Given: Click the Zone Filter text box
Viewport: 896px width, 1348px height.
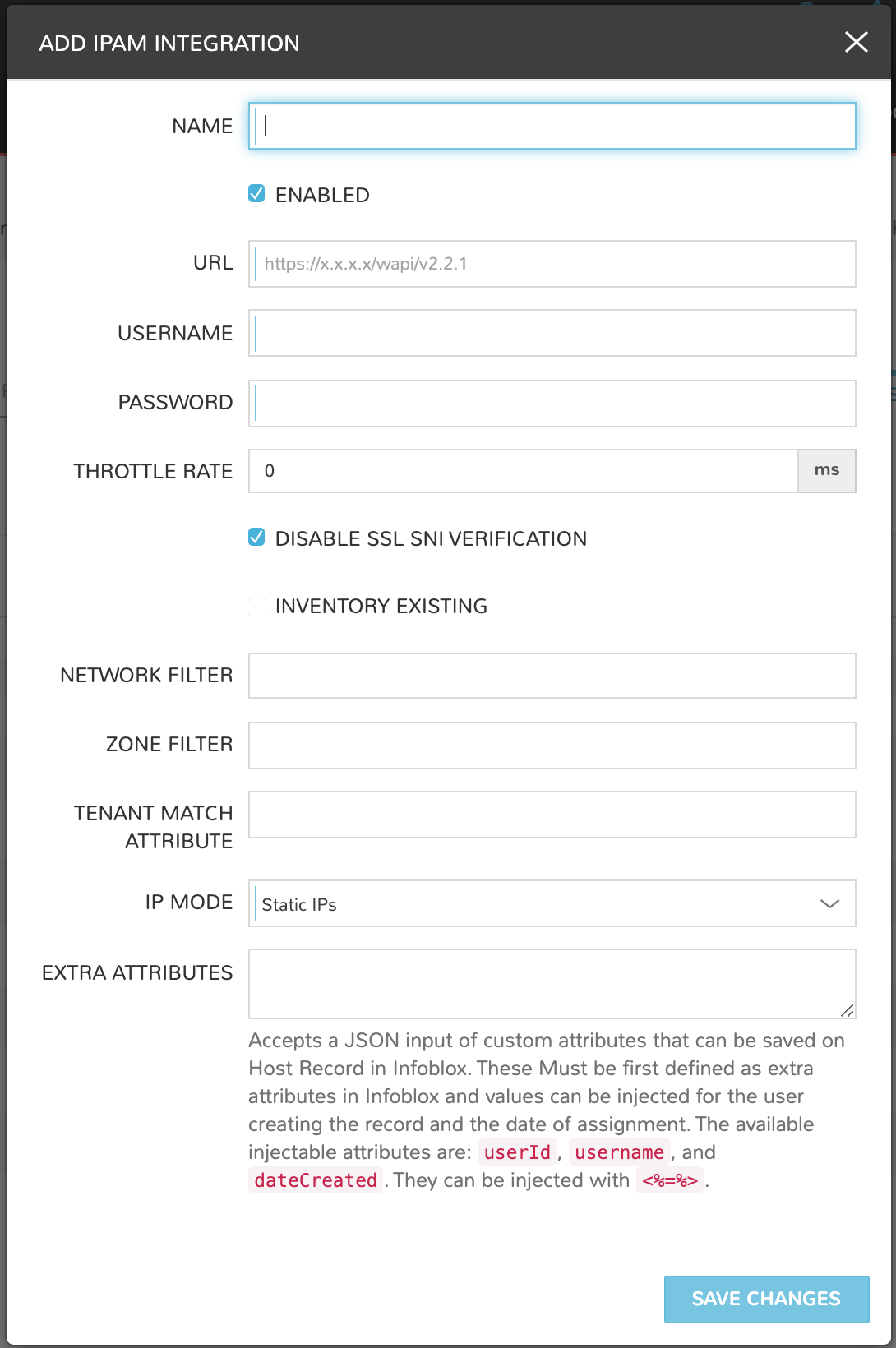Looking at the screenshot, I should click(551, 745).
